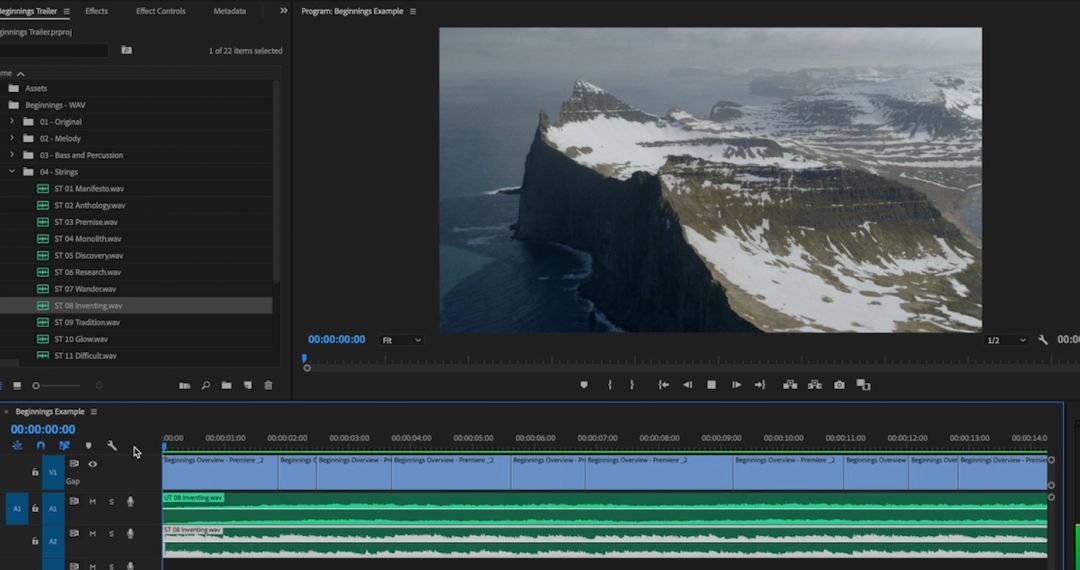Mute audio track A1
1080x570 pixels.
tap(93, 502)
